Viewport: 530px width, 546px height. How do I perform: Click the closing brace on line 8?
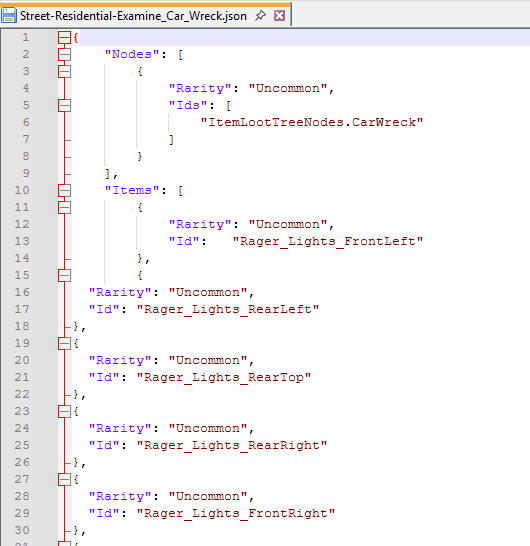tap(140, 156)
